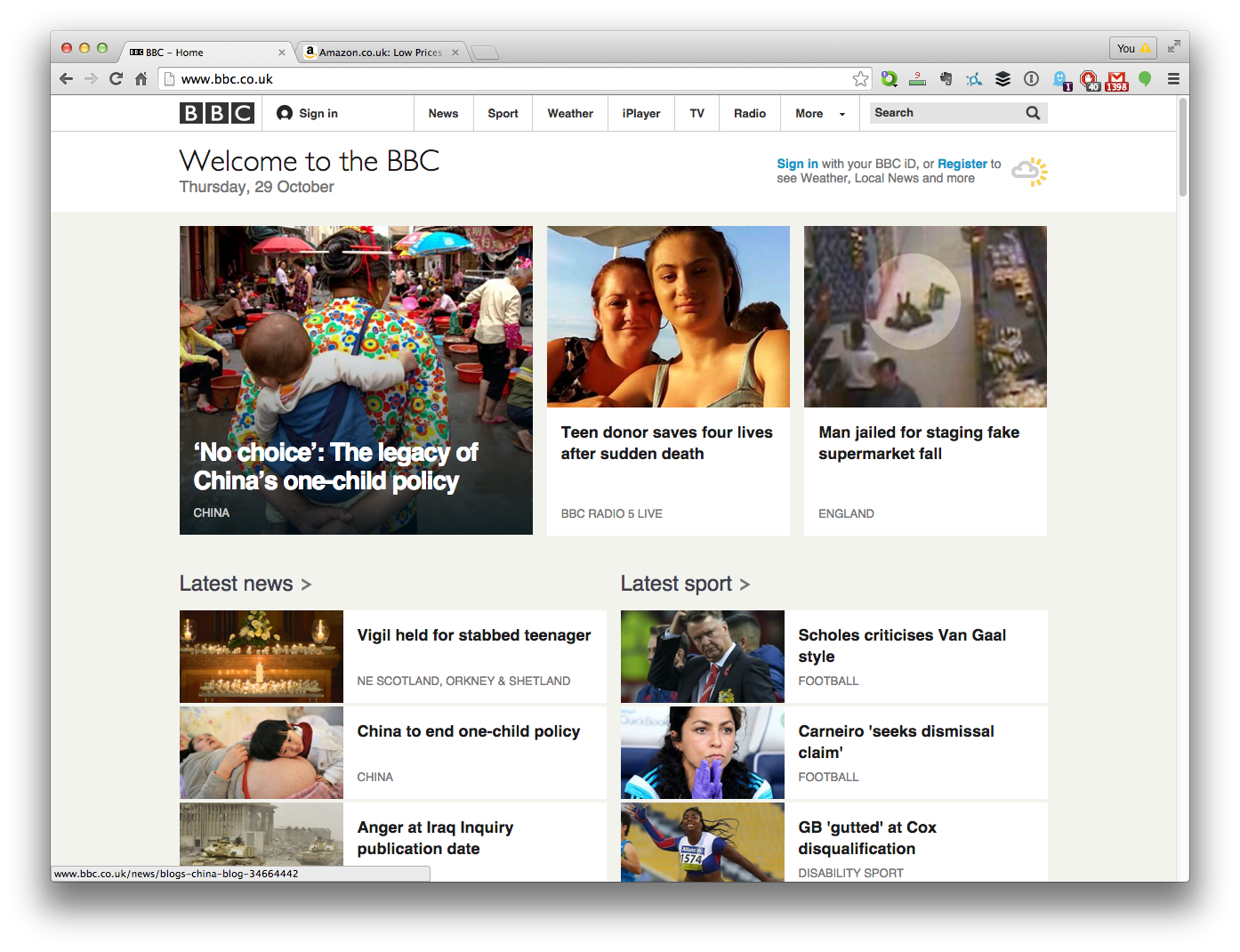
Task: Expand the Latest sport section
Action: coord(685,584)
